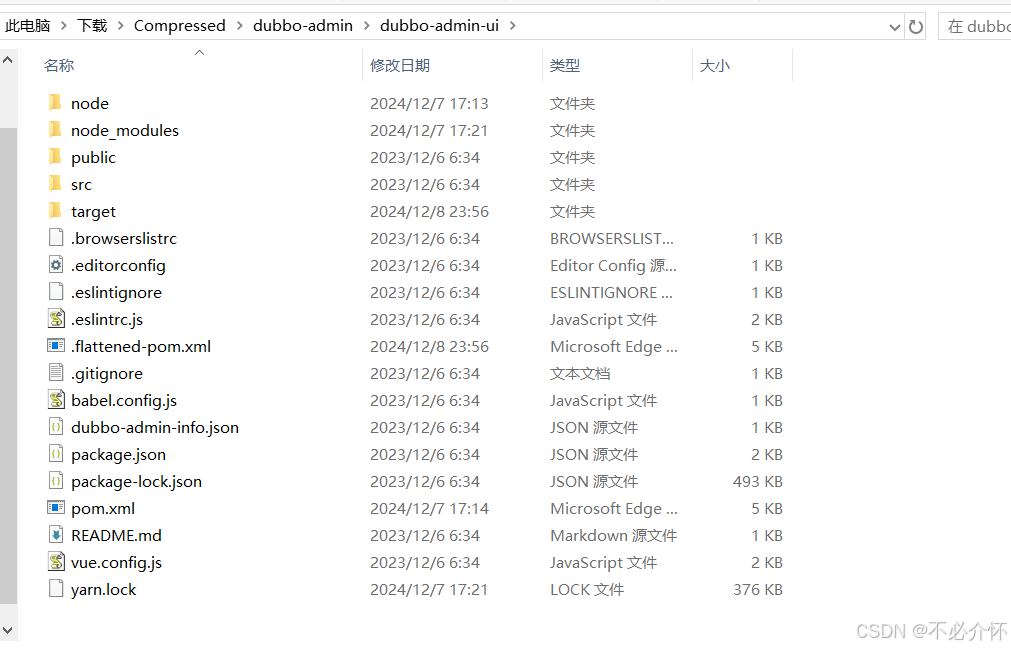The image size is (1011, 649).
Task: Open the address bar history dropdown
Action: tap(894, 27)
